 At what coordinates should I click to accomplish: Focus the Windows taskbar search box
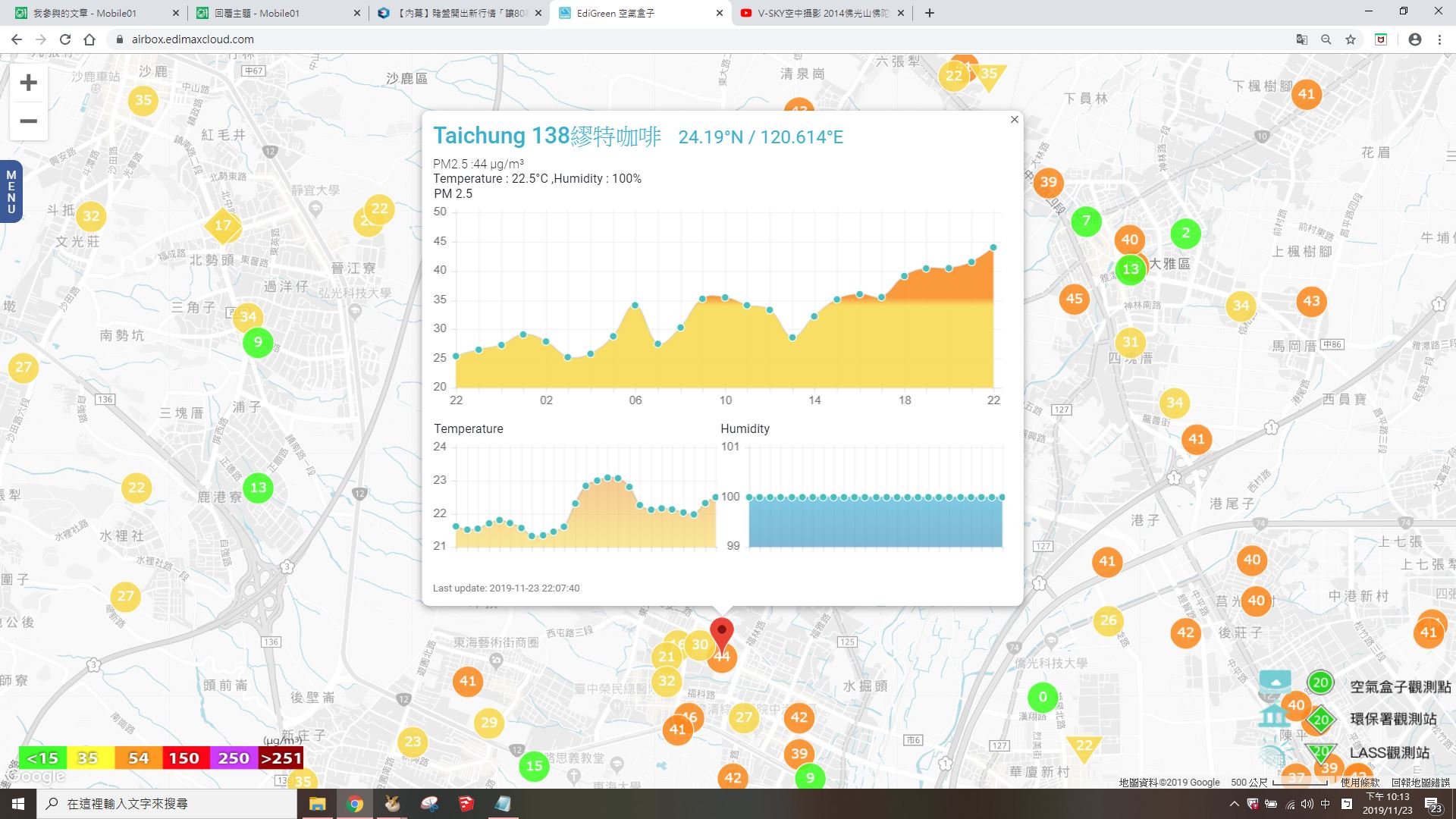tap(167, 804)
